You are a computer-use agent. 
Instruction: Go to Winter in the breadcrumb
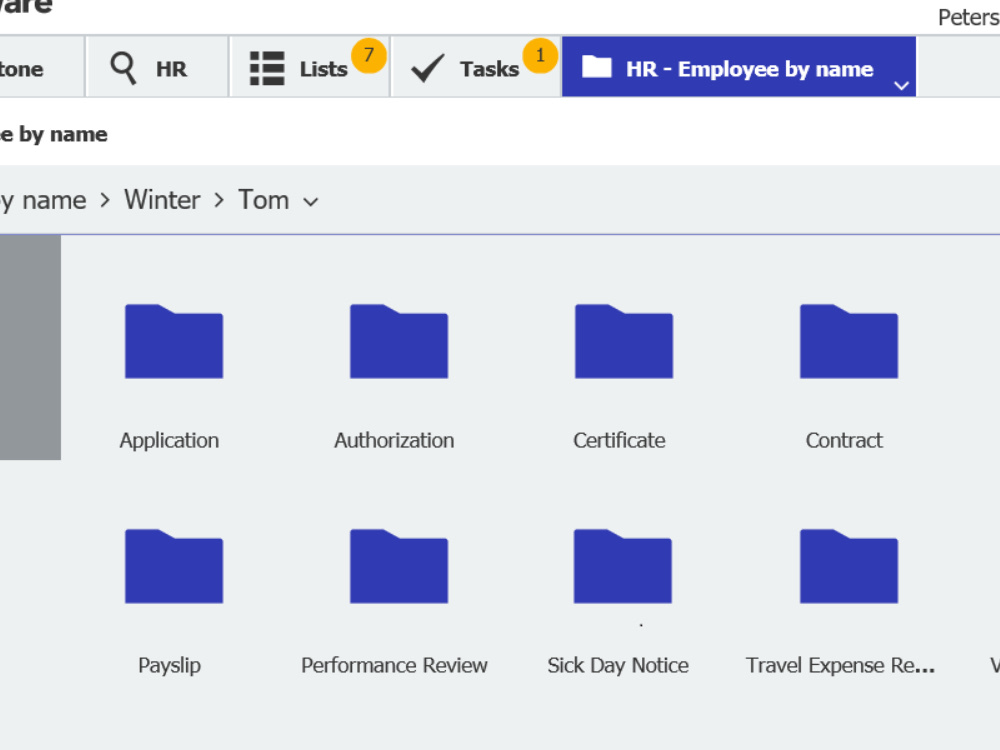(162, 200)
